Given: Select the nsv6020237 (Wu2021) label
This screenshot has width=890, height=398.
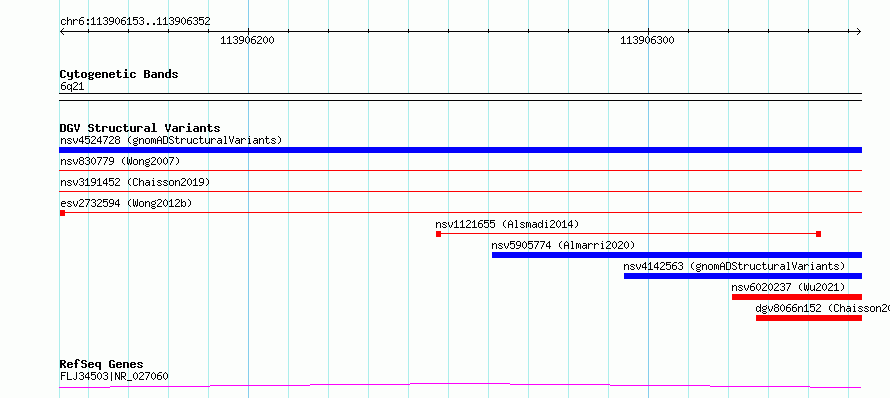Looking at the screenshot, I should click(788, 287).
